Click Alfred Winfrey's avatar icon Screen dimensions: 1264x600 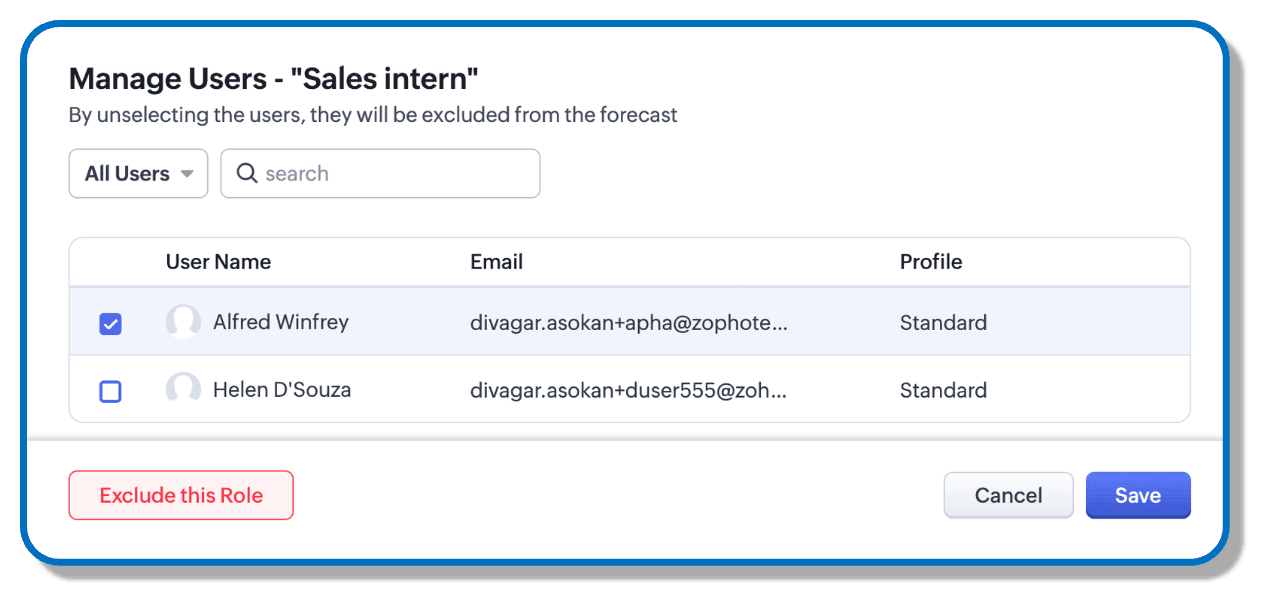183,322
